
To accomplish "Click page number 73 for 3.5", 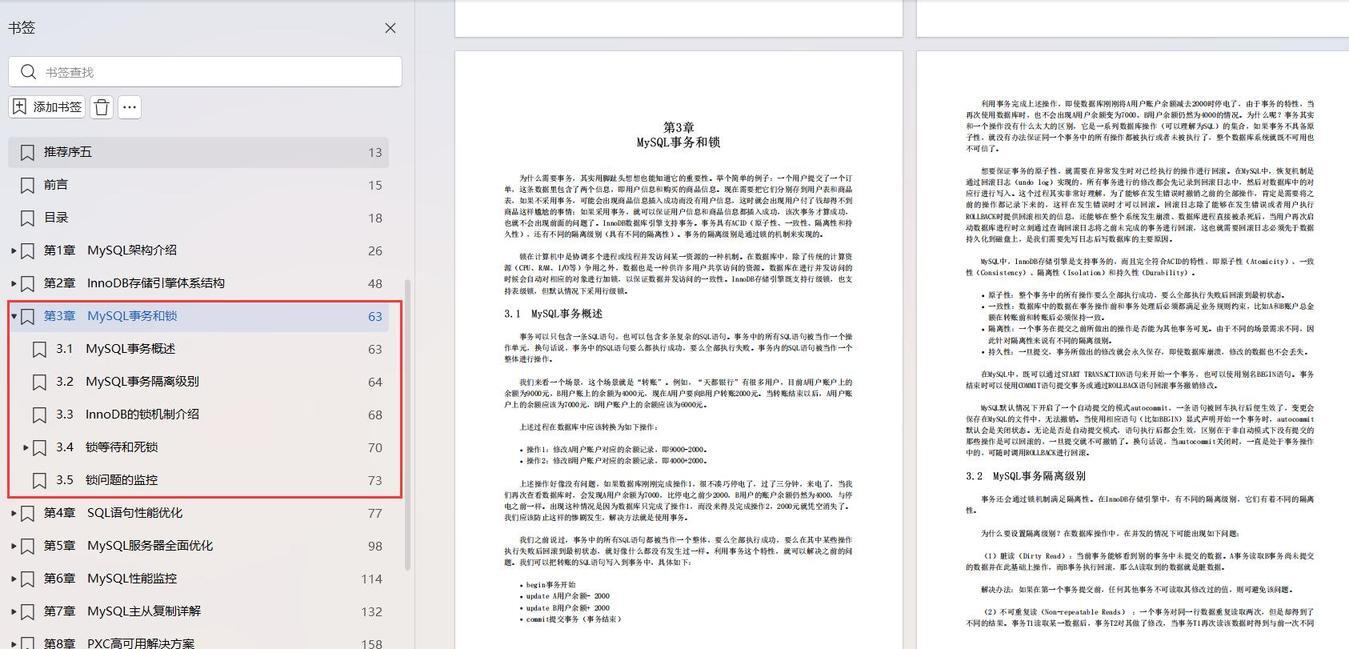I will click(375, 480).
